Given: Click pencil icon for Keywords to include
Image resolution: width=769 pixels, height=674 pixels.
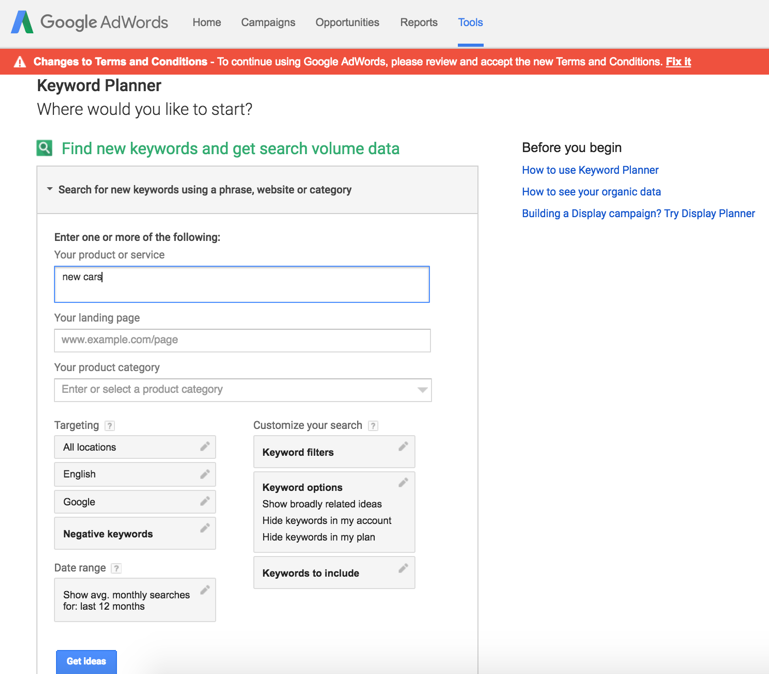Looking at the screenshot, I should click(403, 568).
